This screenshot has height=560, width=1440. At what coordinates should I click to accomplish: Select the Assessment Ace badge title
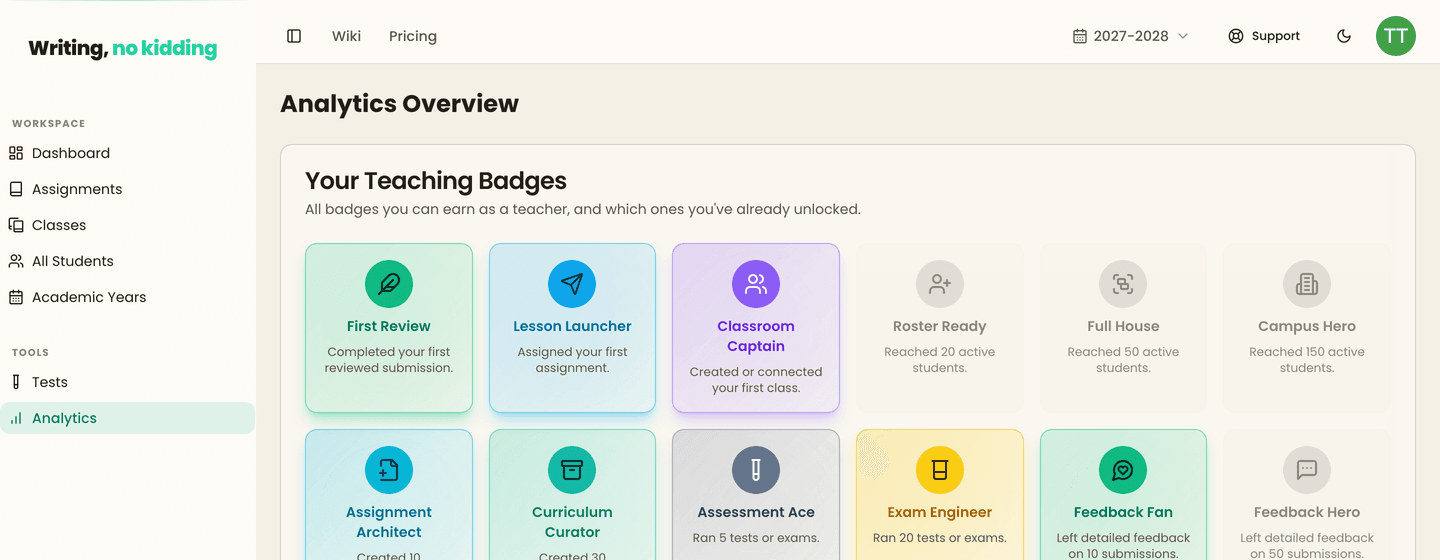pyautogui.click(x=756, y=512)
